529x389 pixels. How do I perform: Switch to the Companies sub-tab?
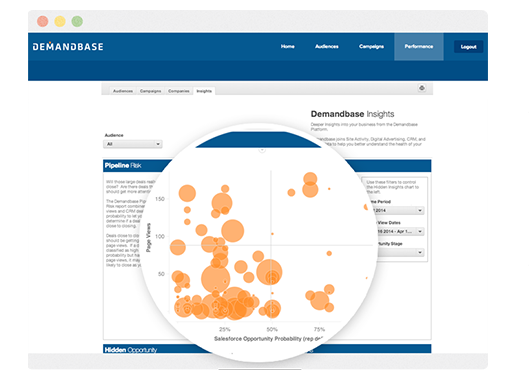click(178, 91)
